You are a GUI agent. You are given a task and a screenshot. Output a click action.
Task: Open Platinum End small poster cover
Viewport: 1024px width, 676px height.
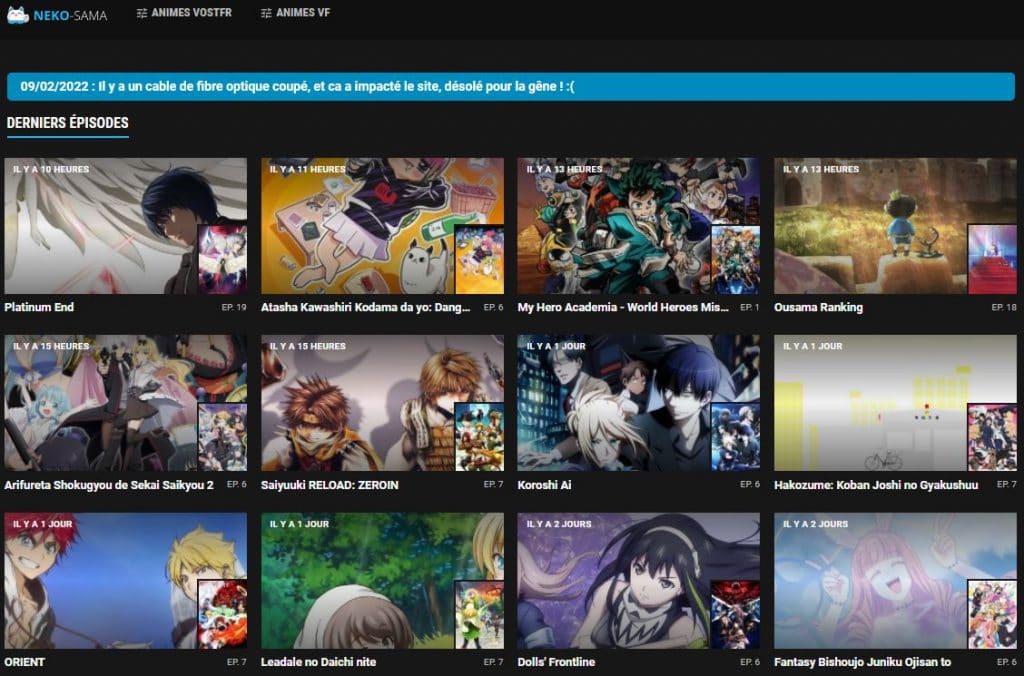point(222,259)
